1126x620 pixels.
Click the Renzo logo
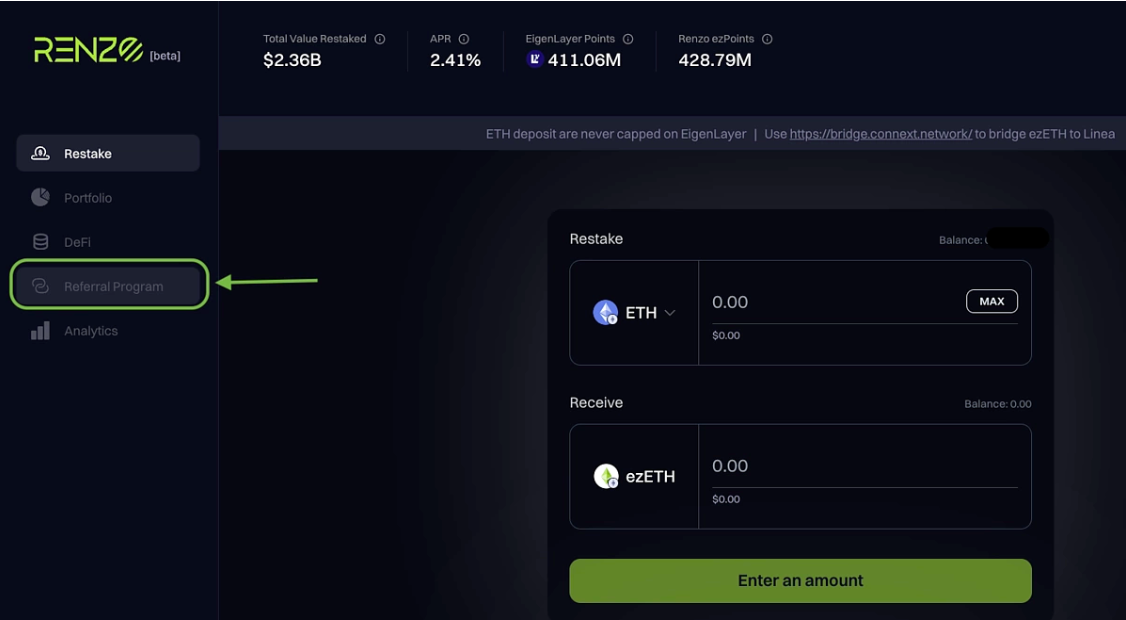click(89, 50)
